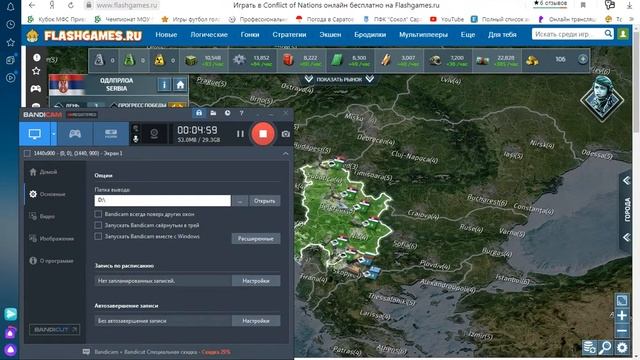640x360 pixels.
Task: Click the output folder path field
Action: (162, 200)
